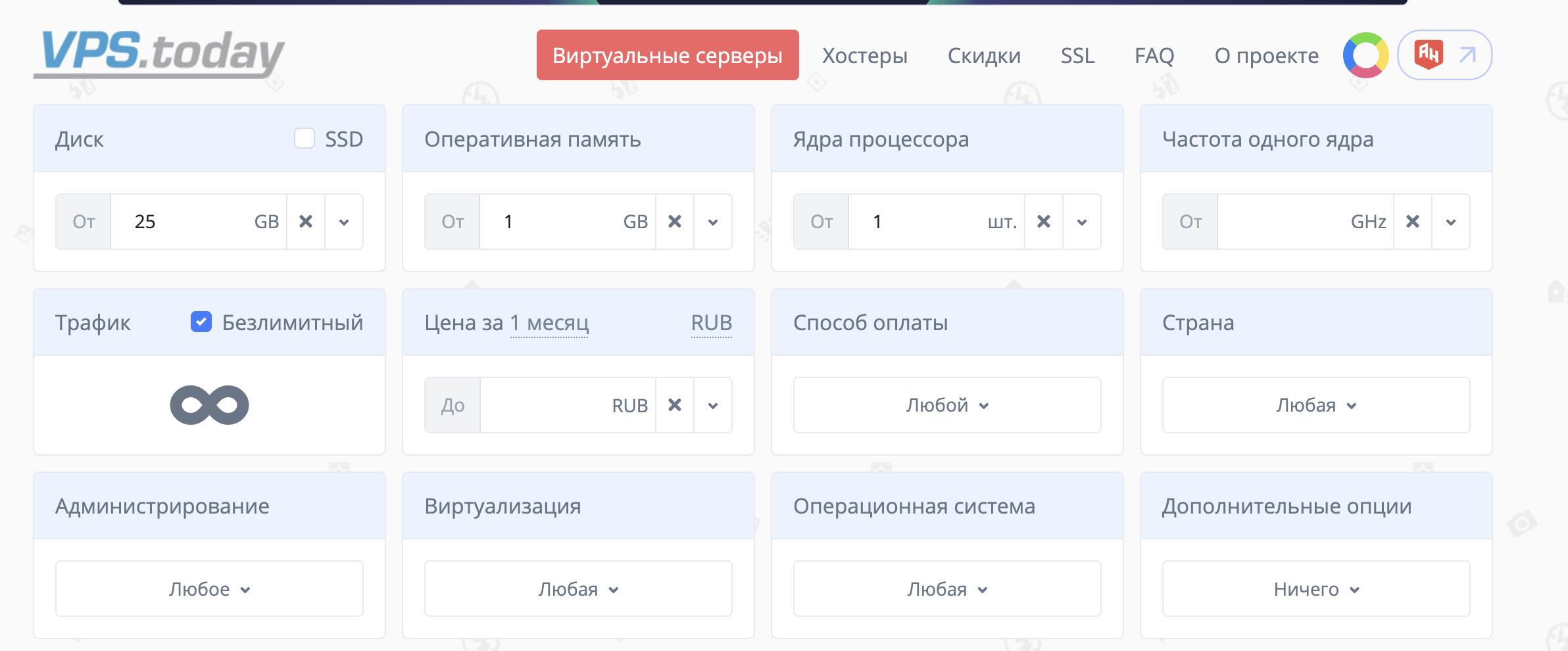Image resolution: width=1568 pixels, height=651 pixels.
Task: Click the colorful ring icon in header
Action: tap(1365, 55)
